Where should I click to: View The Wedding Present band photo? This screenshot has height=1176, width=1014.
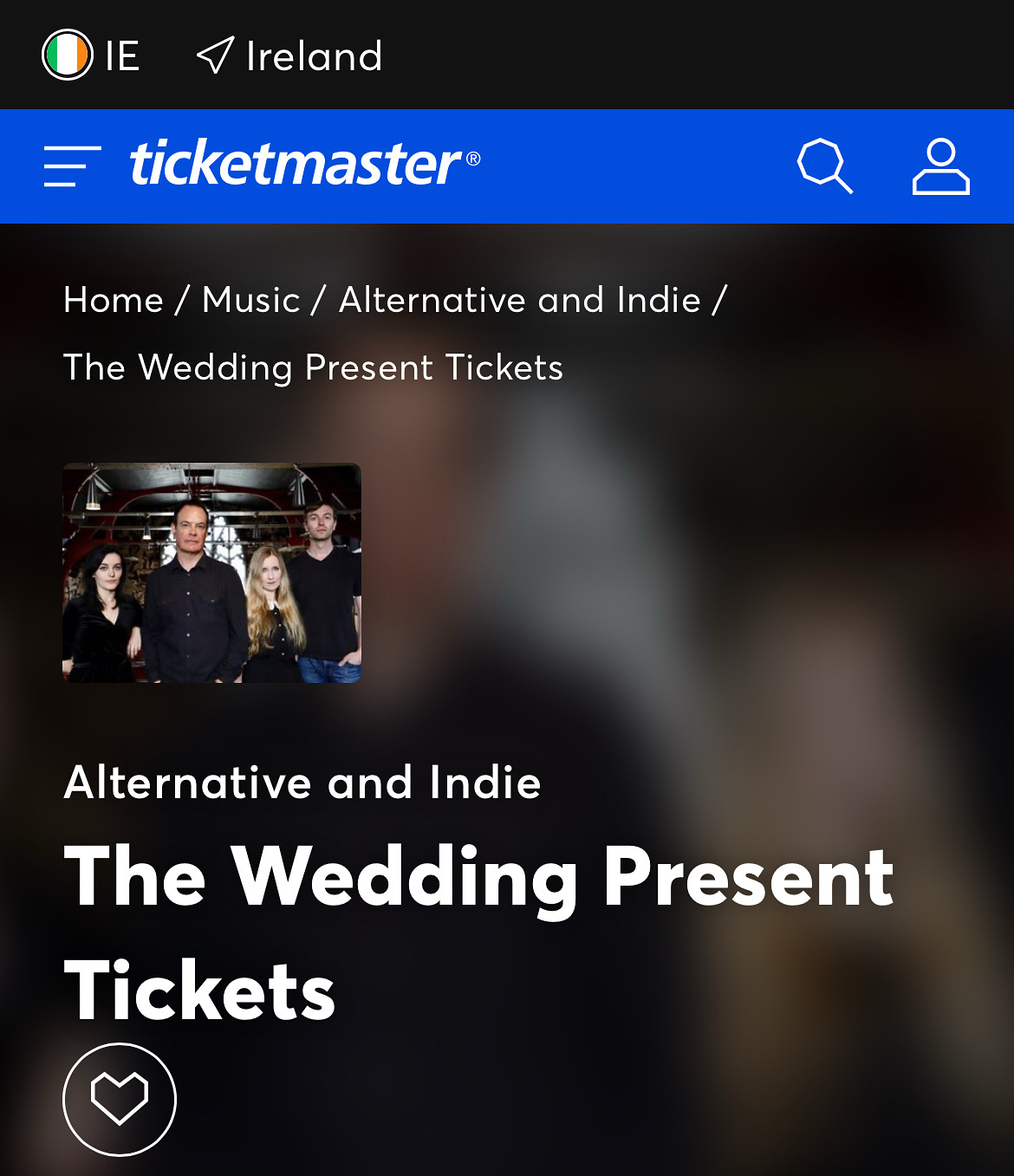click(212, 573)
